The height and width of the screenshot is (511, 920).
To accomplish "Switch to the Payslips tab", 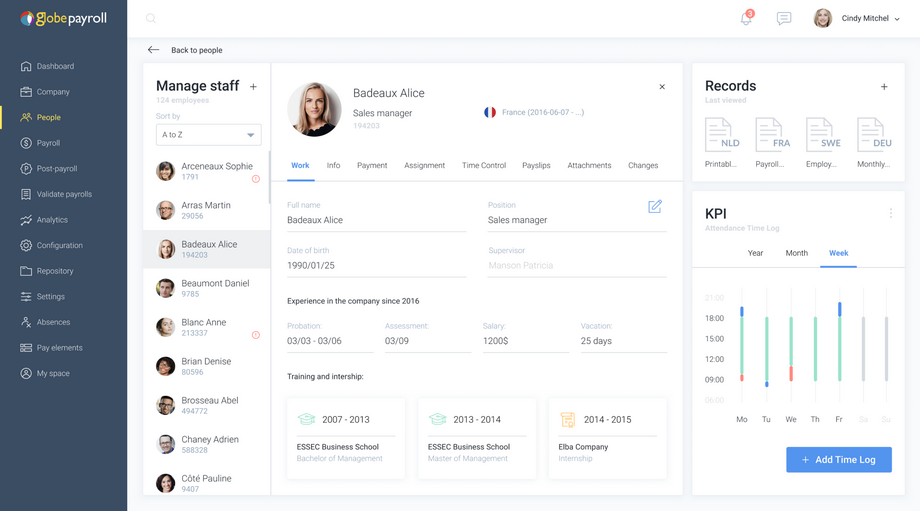I will 536,165.
